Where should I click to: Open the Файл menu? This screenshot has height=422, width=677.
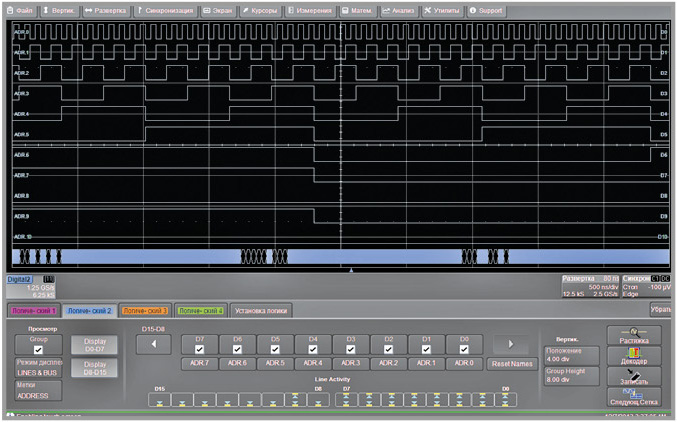pos(20,10)
